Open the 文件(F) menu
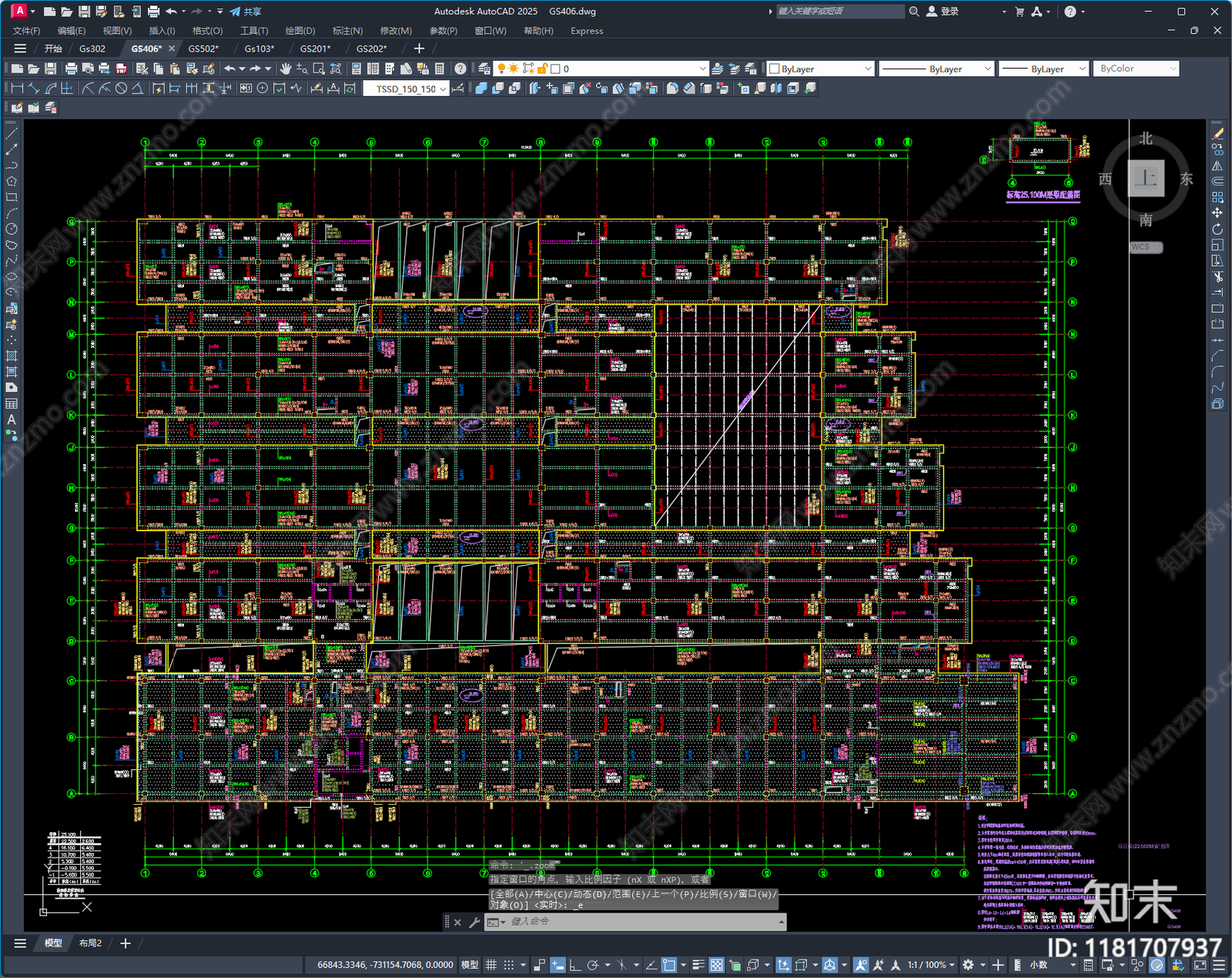 tap(26, 31)
